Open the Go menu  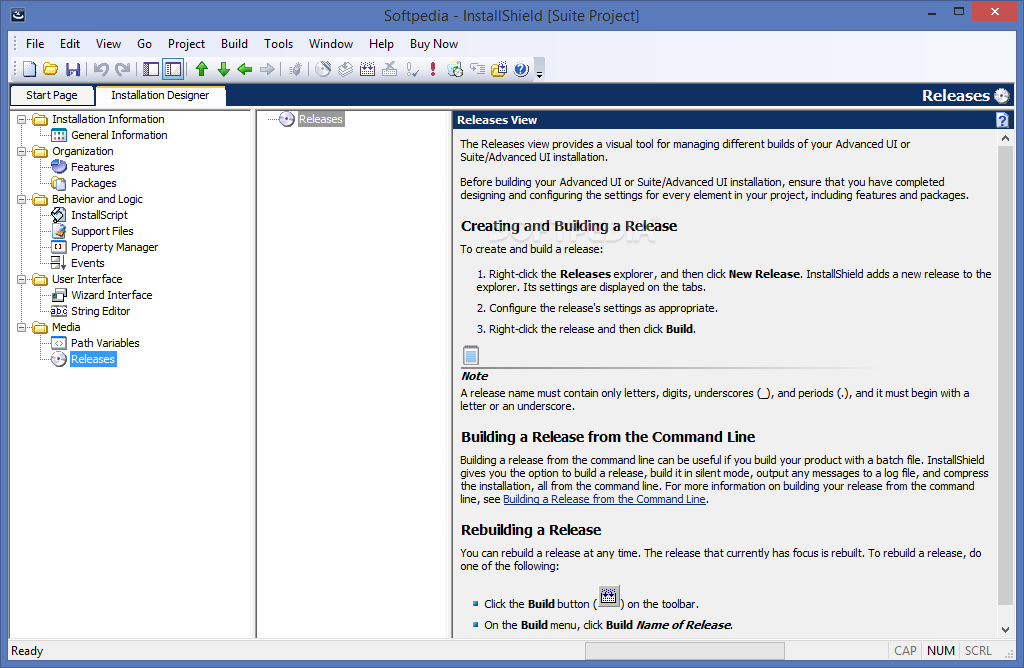(x=144, y=44)
